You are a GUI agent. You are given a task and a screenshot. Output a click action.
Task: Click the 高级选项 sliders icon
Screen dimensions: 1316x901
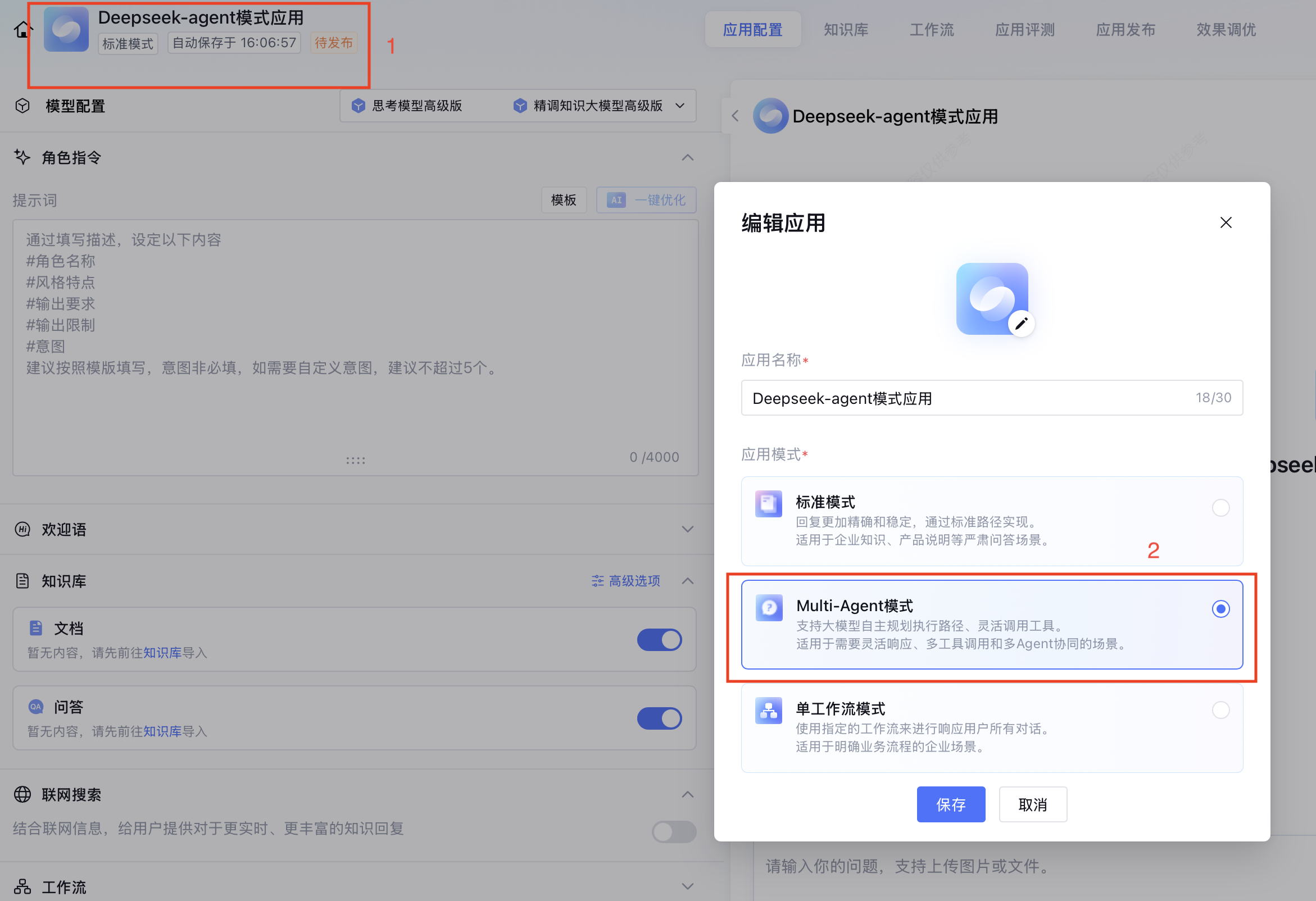click(x=597, y=581)
